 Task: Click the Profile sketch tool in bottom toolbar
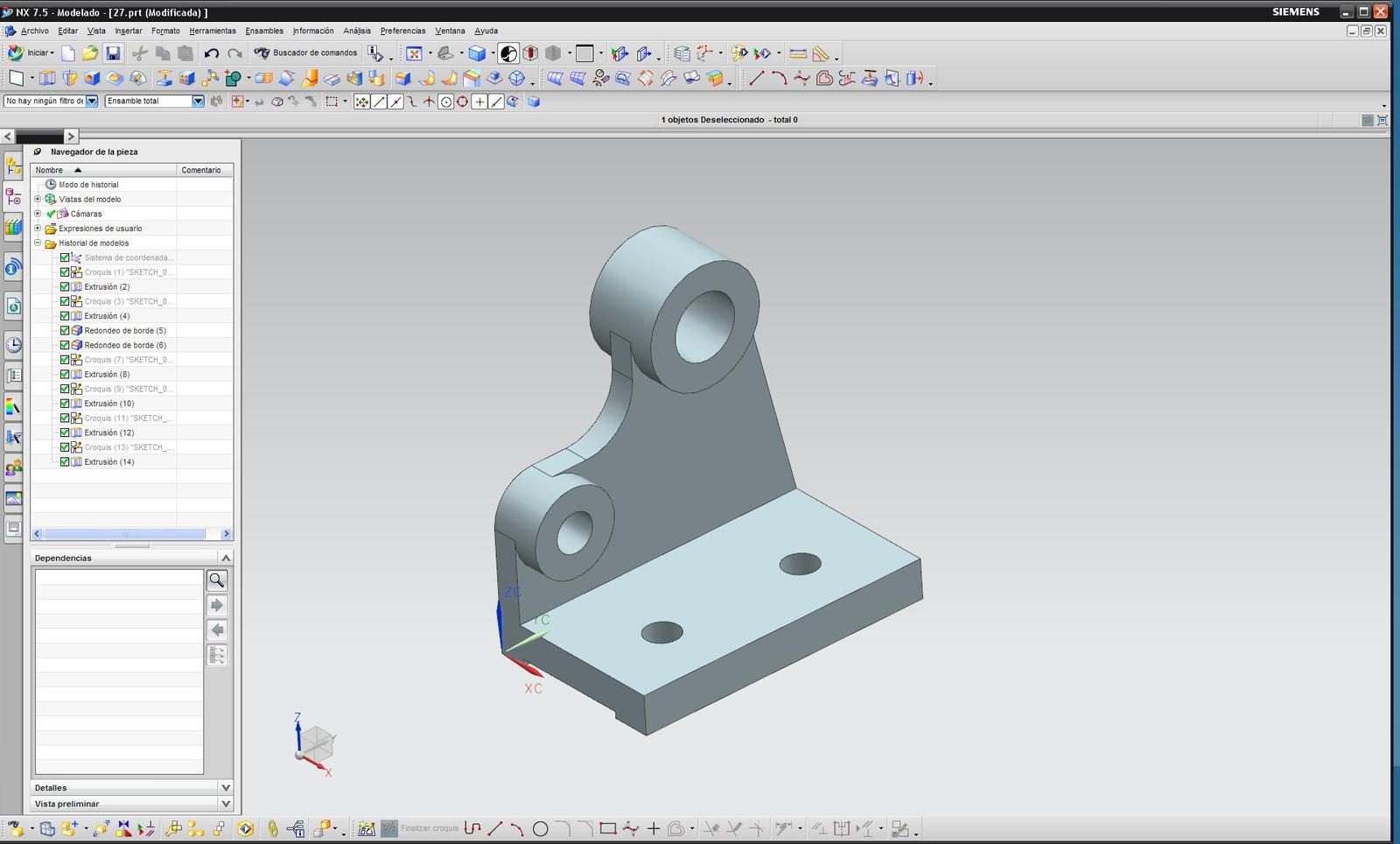click(472, 828)
